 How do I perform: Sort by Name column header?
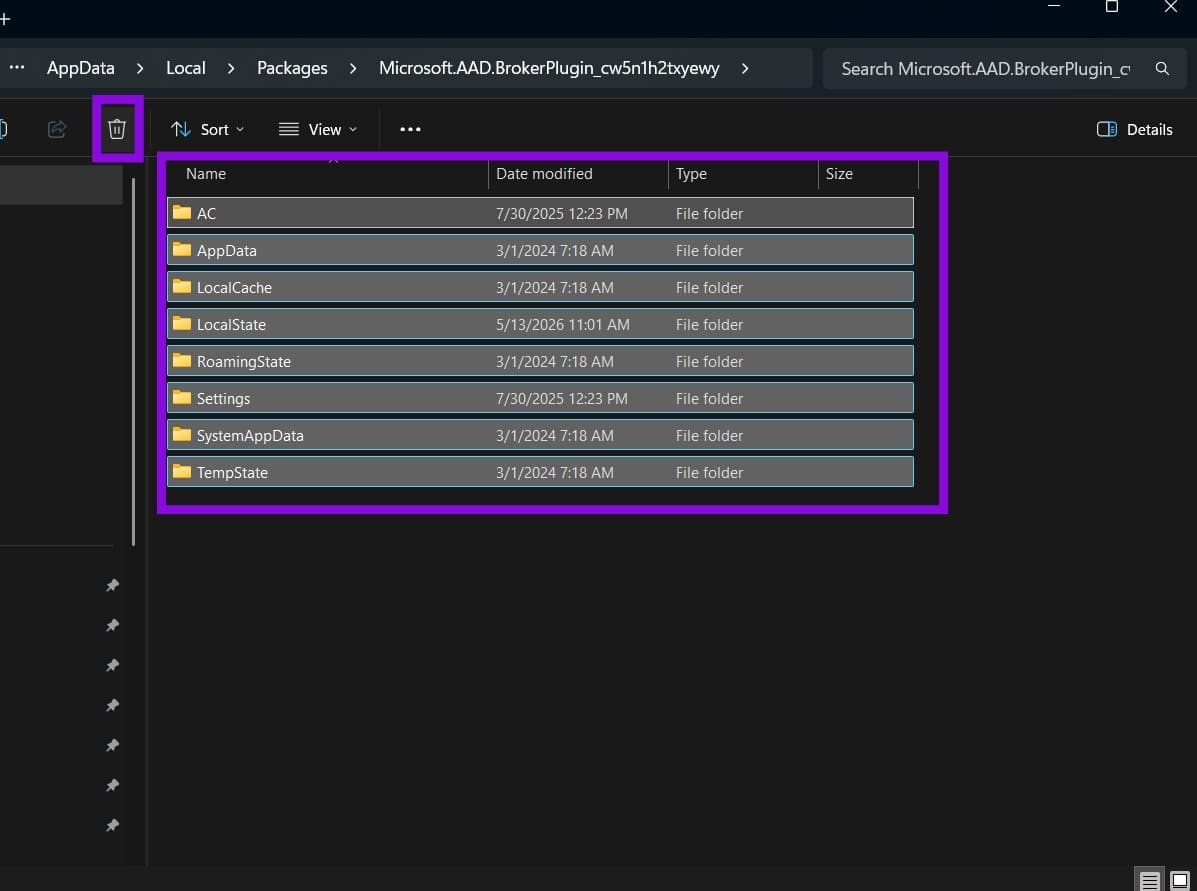click(x=328, y=174)
